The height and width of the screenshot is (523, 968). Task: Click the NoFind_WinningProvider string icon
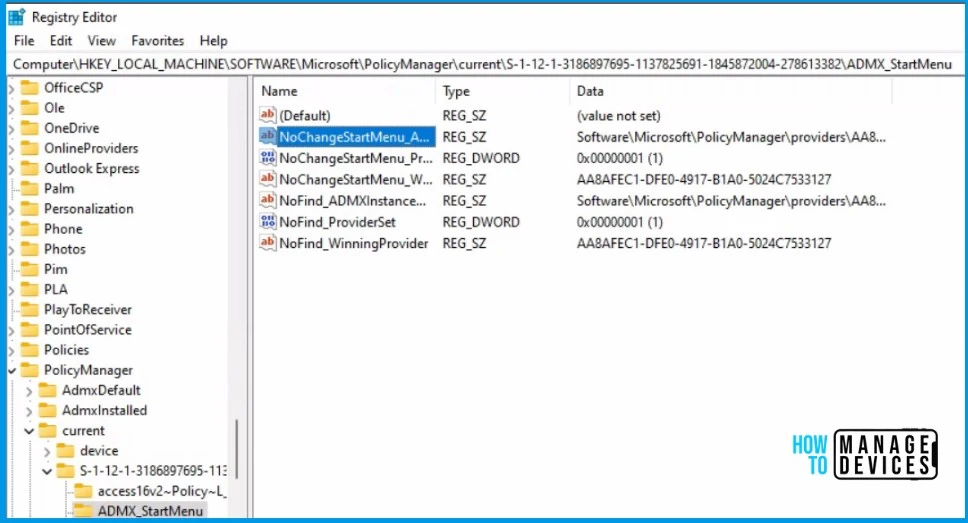coord(267,243)
